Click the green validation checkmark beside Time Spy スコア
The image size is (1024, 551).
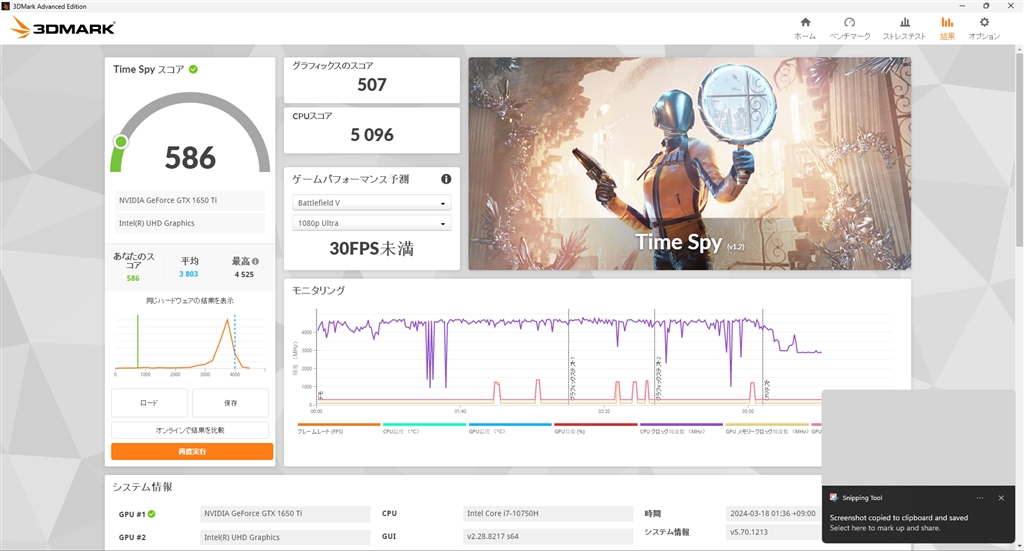click(x=193, y=69)
